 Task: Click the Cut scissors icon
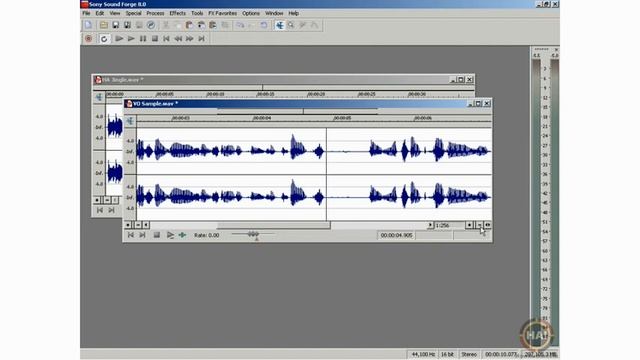(166, 25)
